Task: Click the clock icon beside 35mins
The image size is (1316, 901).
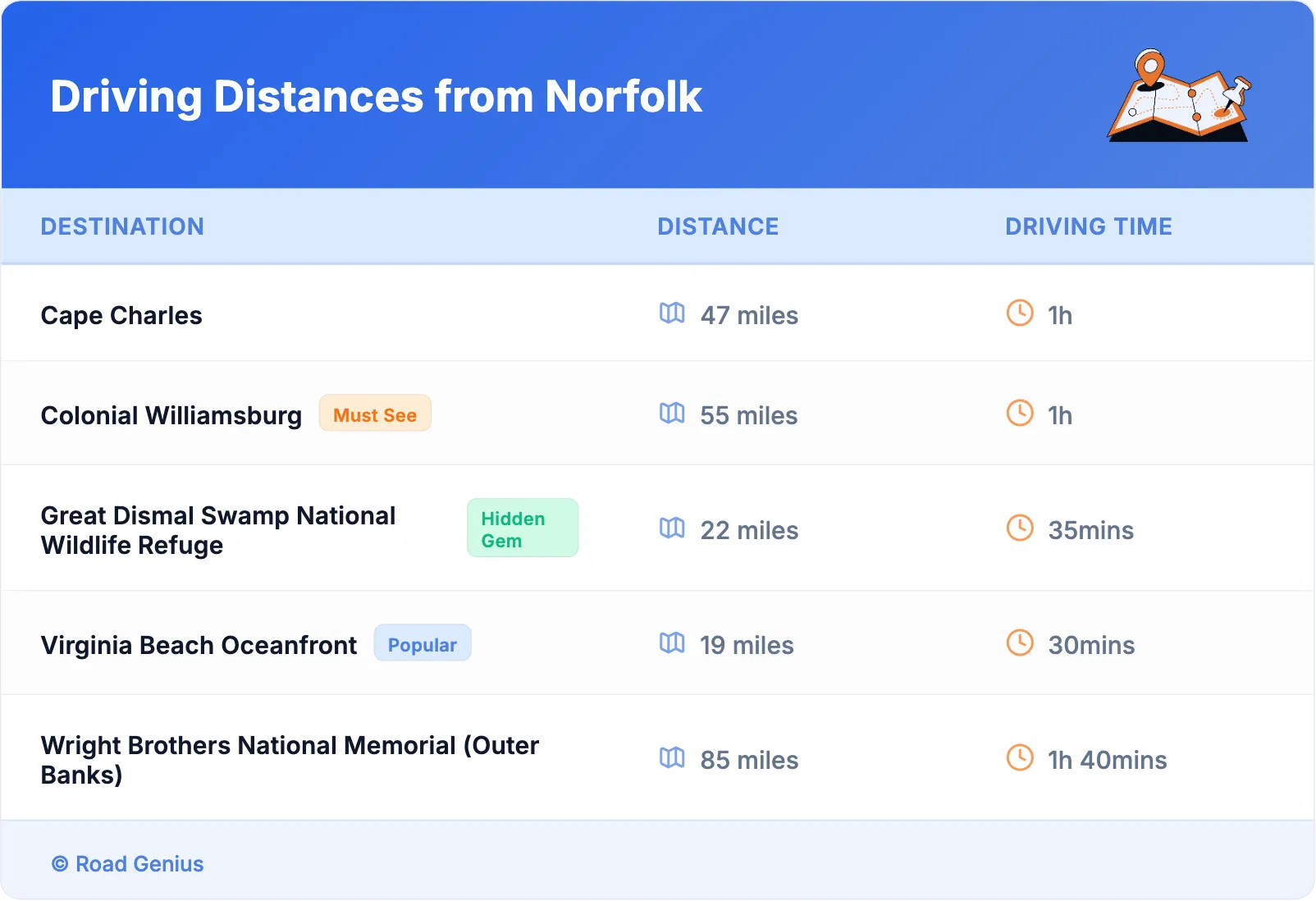Action: [1020, 528]
